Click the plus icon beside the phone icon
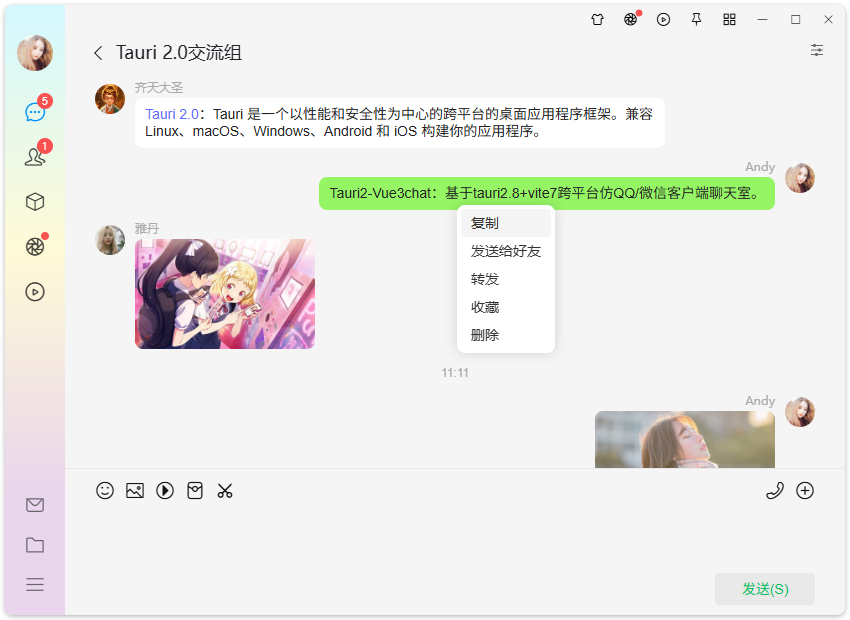This screenshot has width=850, height=620. click(807, 491)
